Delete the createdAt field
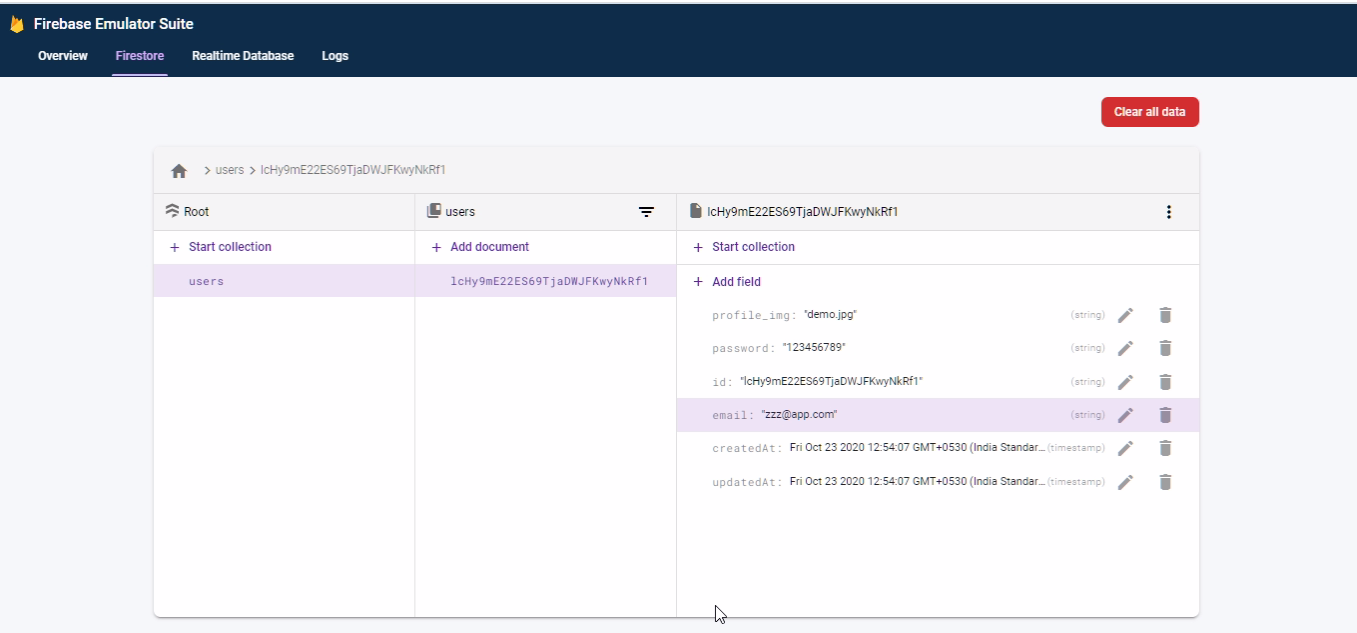Image resolution: width=1357 pixels, height=633 pixels. coord(1165,448)
